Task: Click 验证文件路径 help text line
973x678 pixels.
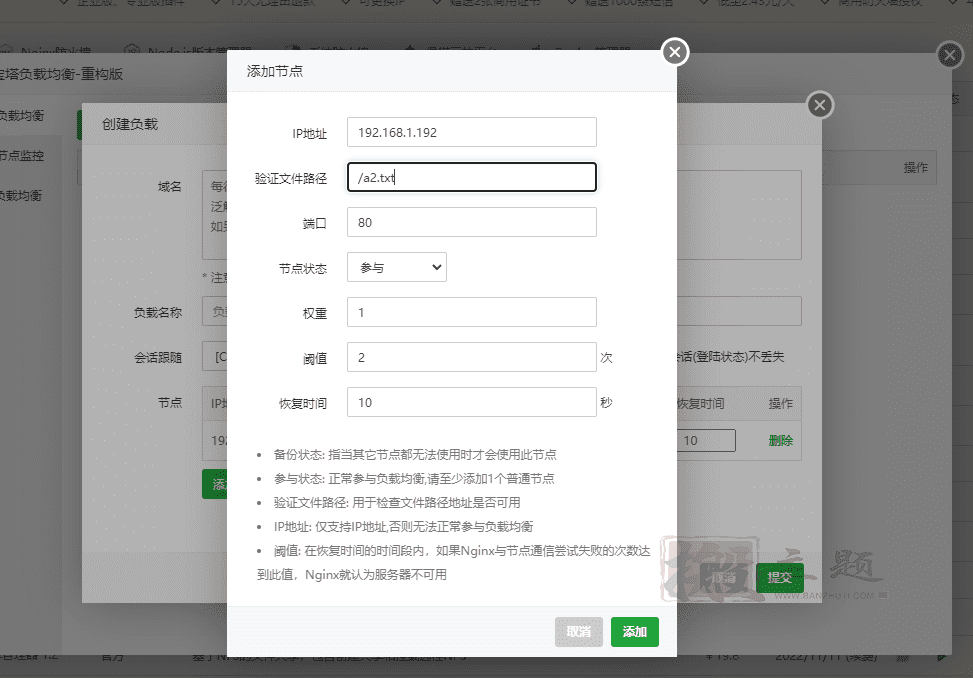Action: (397, 502)
